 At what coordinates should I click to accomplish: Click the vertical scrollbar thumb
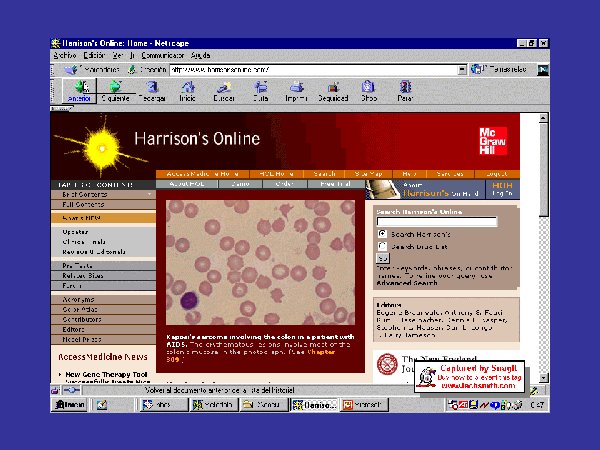(543, 170)
